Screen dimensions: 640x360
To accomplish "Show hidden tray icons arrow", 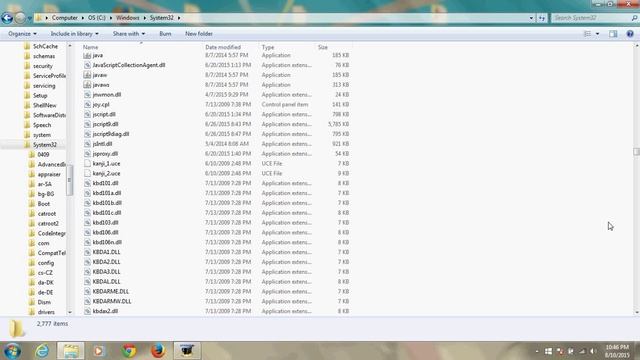I will coord(537,351).
